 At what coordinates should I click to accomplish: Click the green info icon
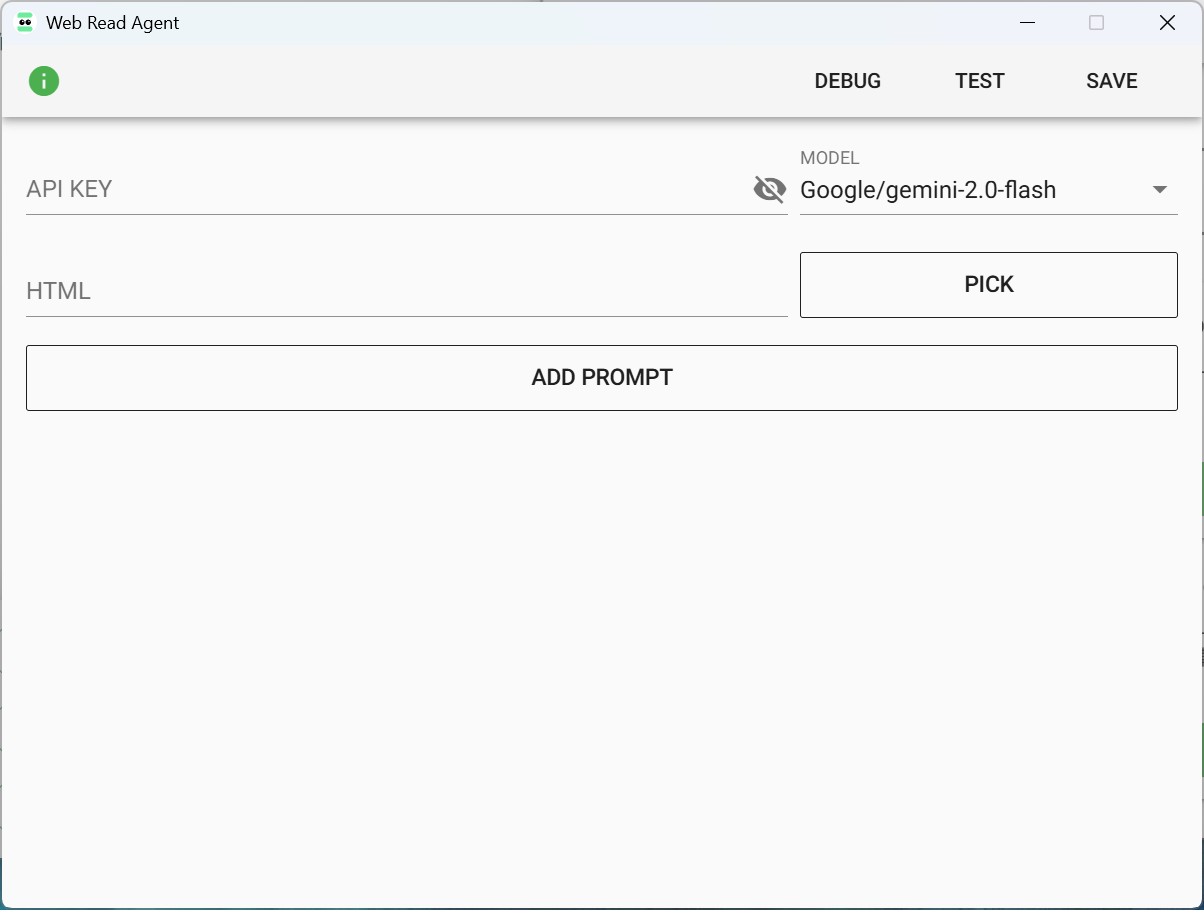(44, 81)
